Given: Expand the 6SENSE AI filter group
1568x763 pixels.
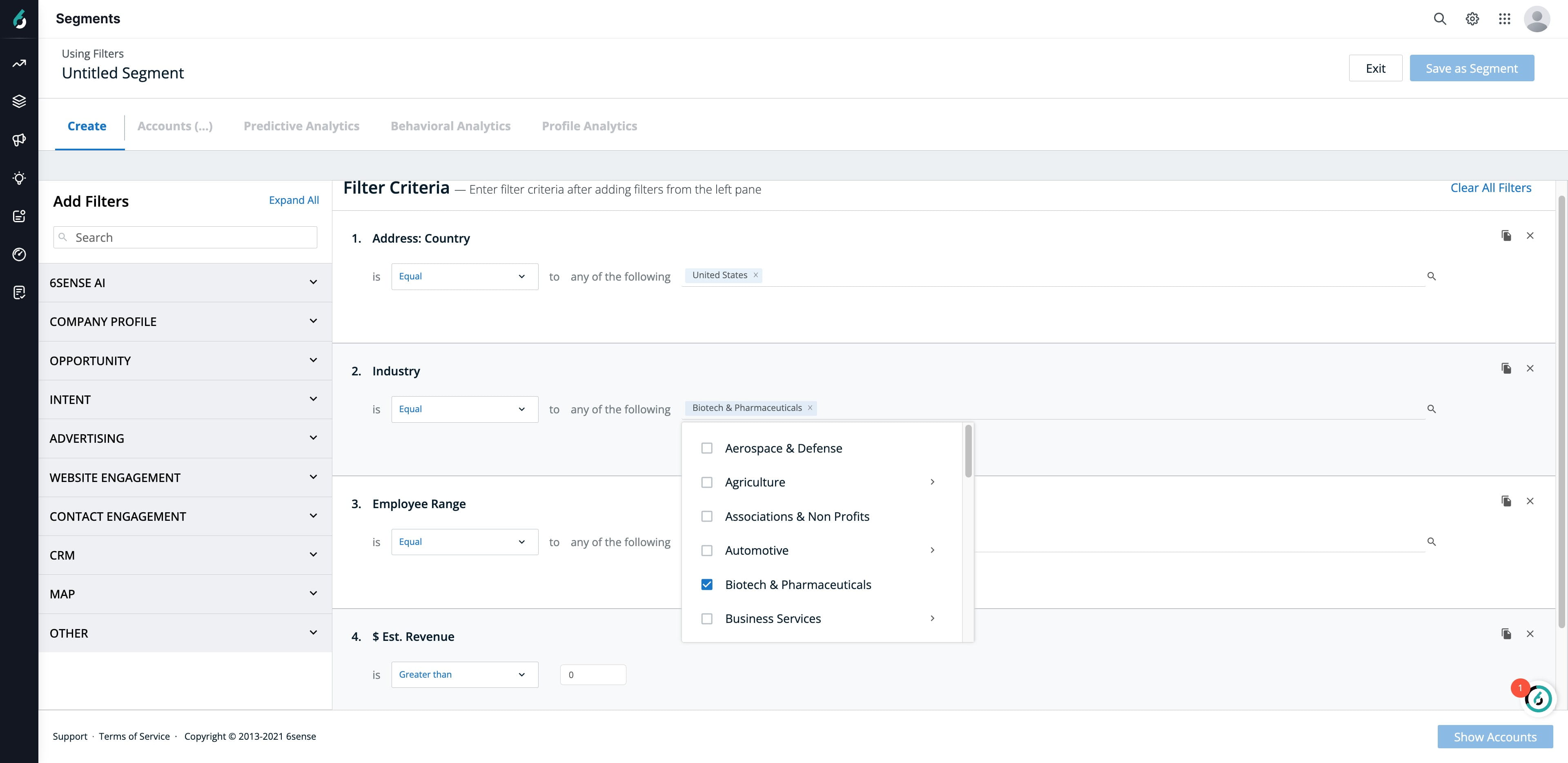Looking at the screenshot, I should click(x=185, y=283).
